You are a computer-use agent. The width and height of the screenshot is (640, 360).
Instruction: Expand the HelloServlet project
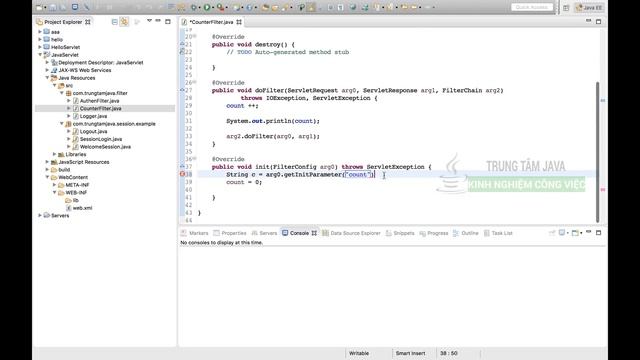coord(40,47)
